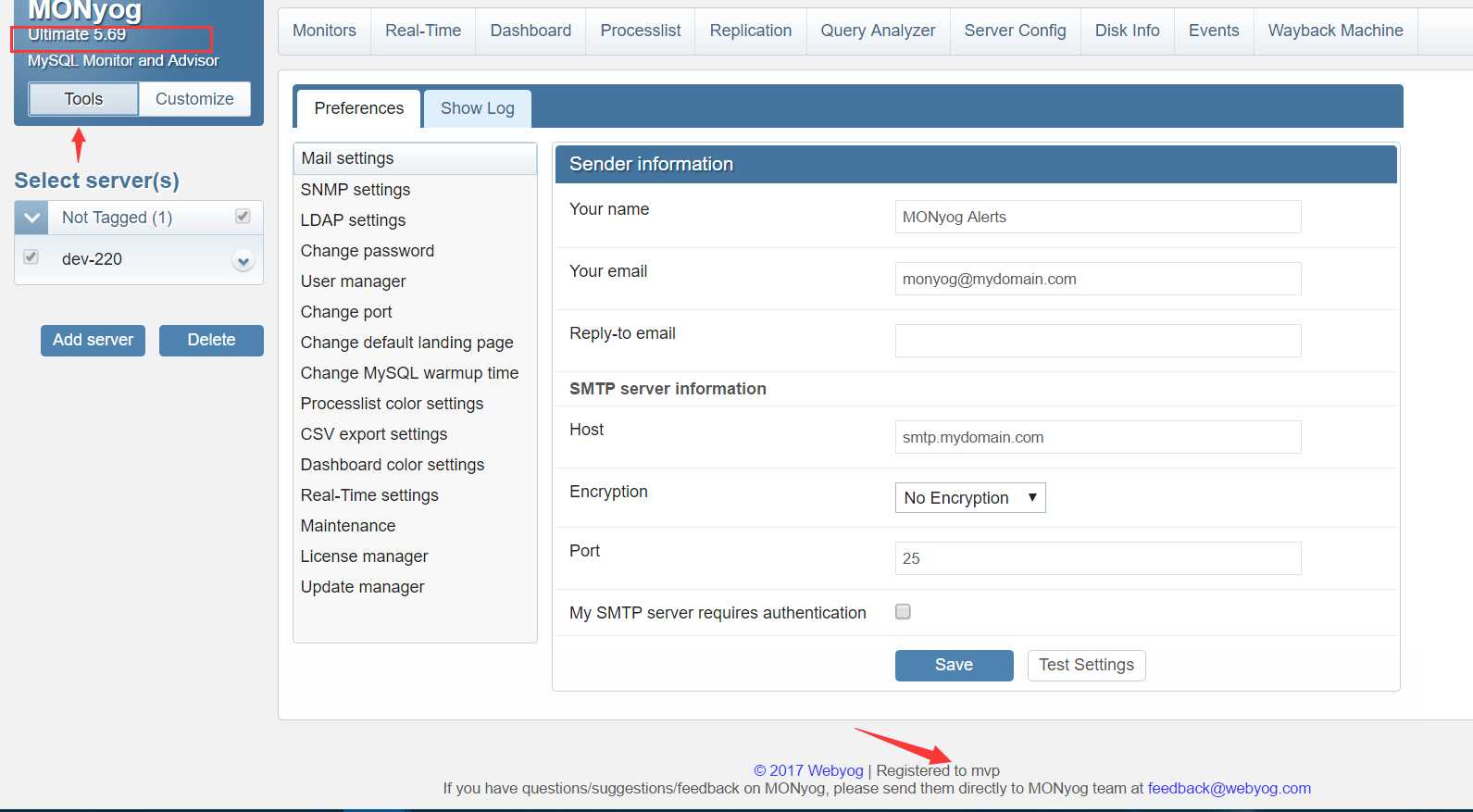Click the MONyog logo title
Image resolution: width=1473 pixels, height=812 pixels.
[x=84, y=11]
